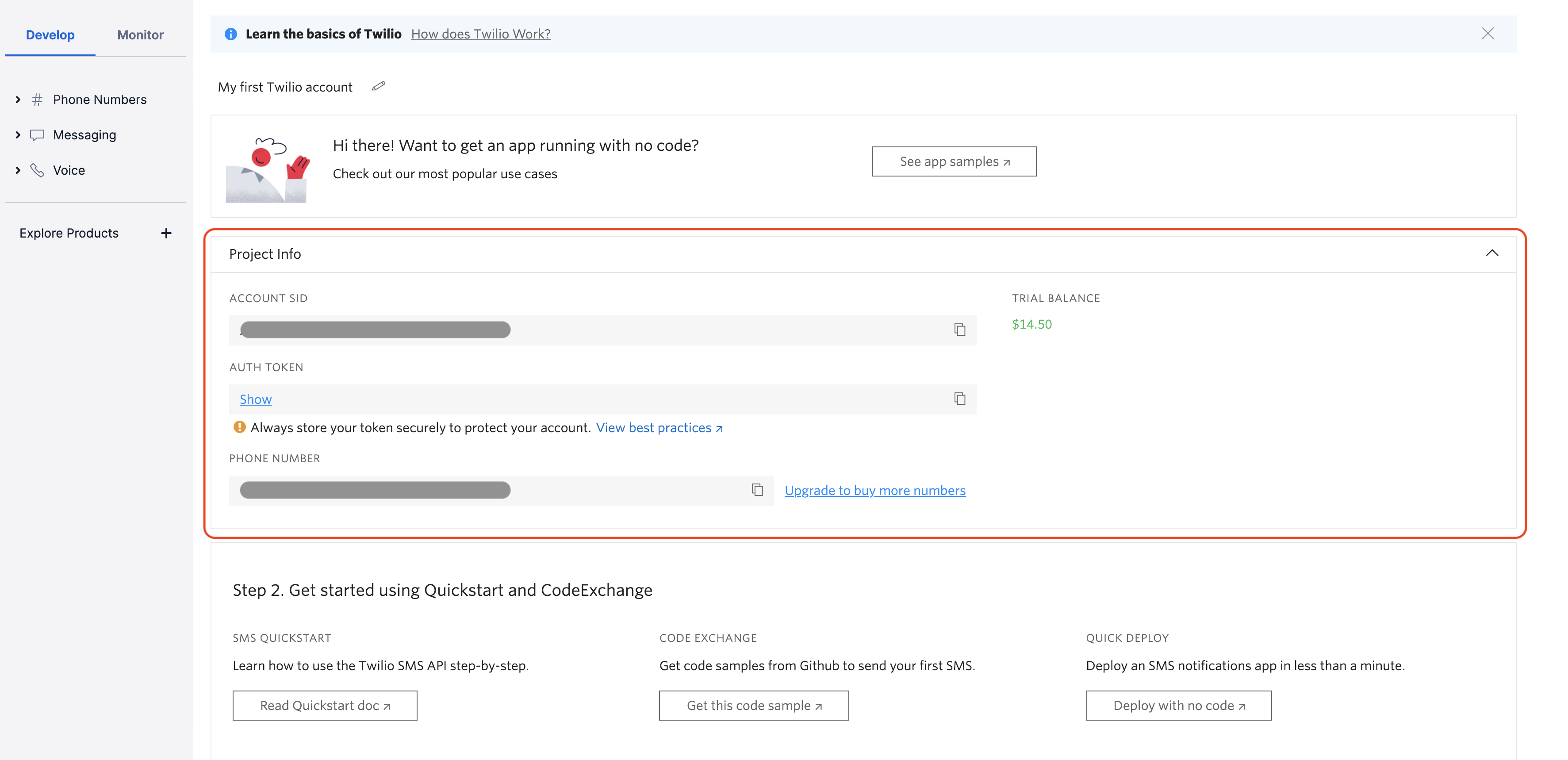
Task: Open Phone Numbers in the sidebar
Action: pyautogui.click(x=99, y=99)
